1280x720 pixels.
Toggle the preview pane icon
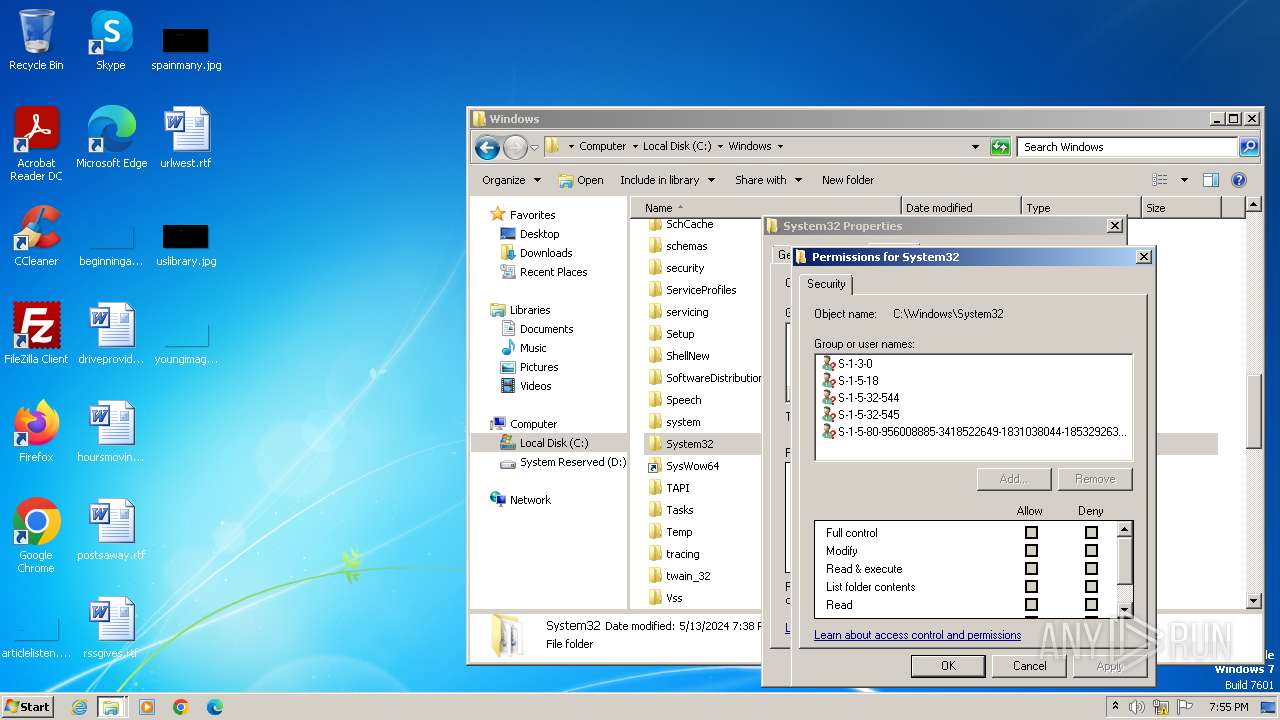[x=1210, y=180]
